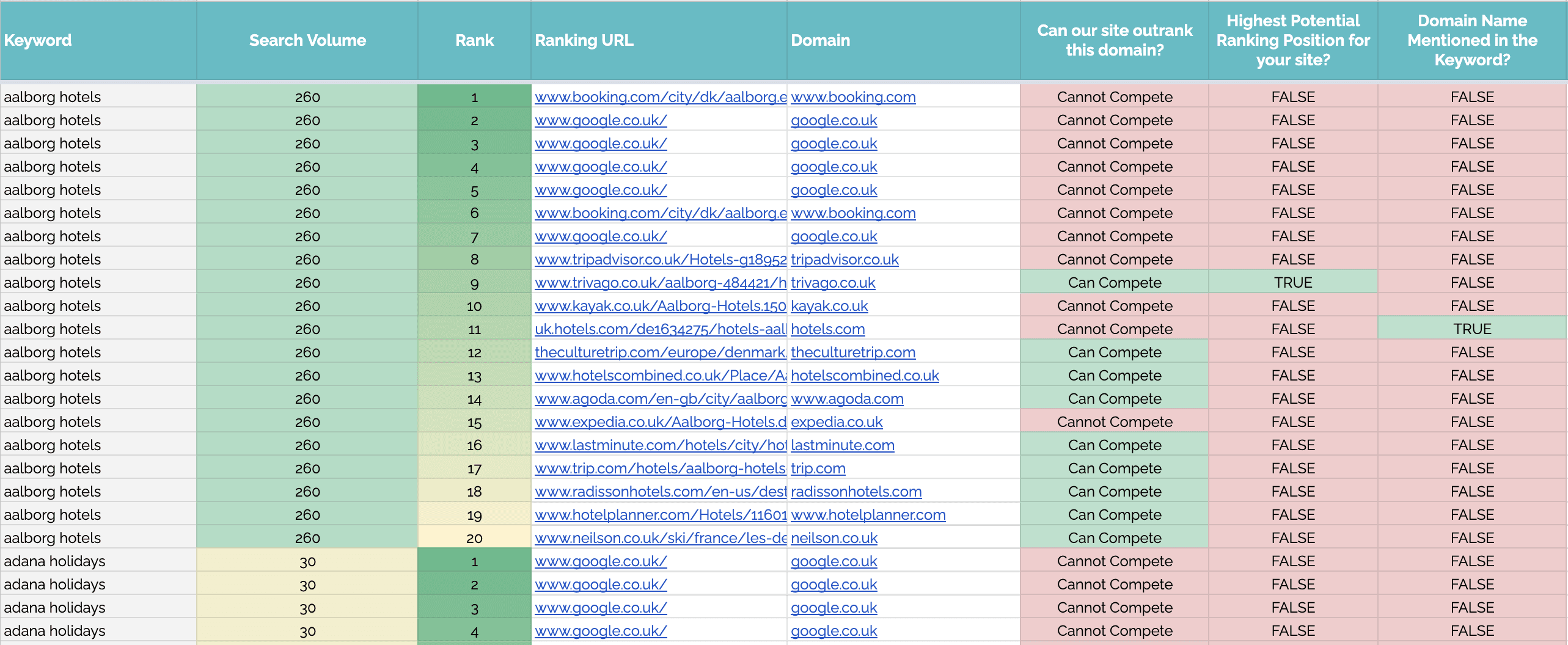Click the Rank column header cell

474,40
